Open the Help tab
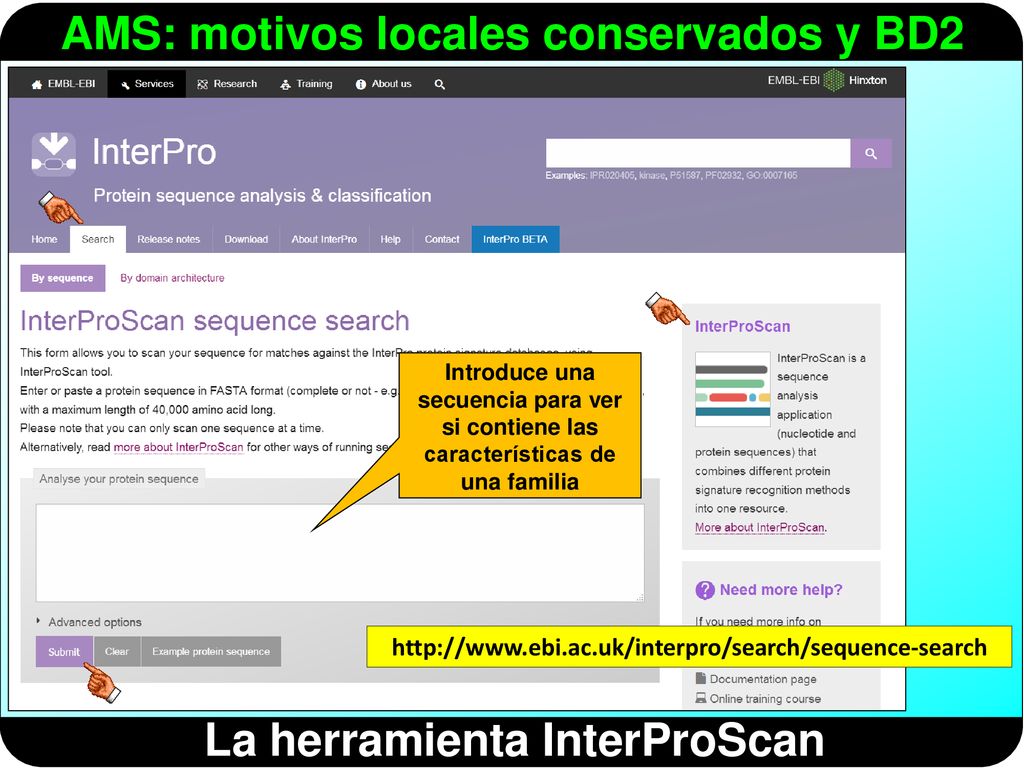Viewport: 1024px width, 768px height. pyautogui.click(x=391, y=239)
